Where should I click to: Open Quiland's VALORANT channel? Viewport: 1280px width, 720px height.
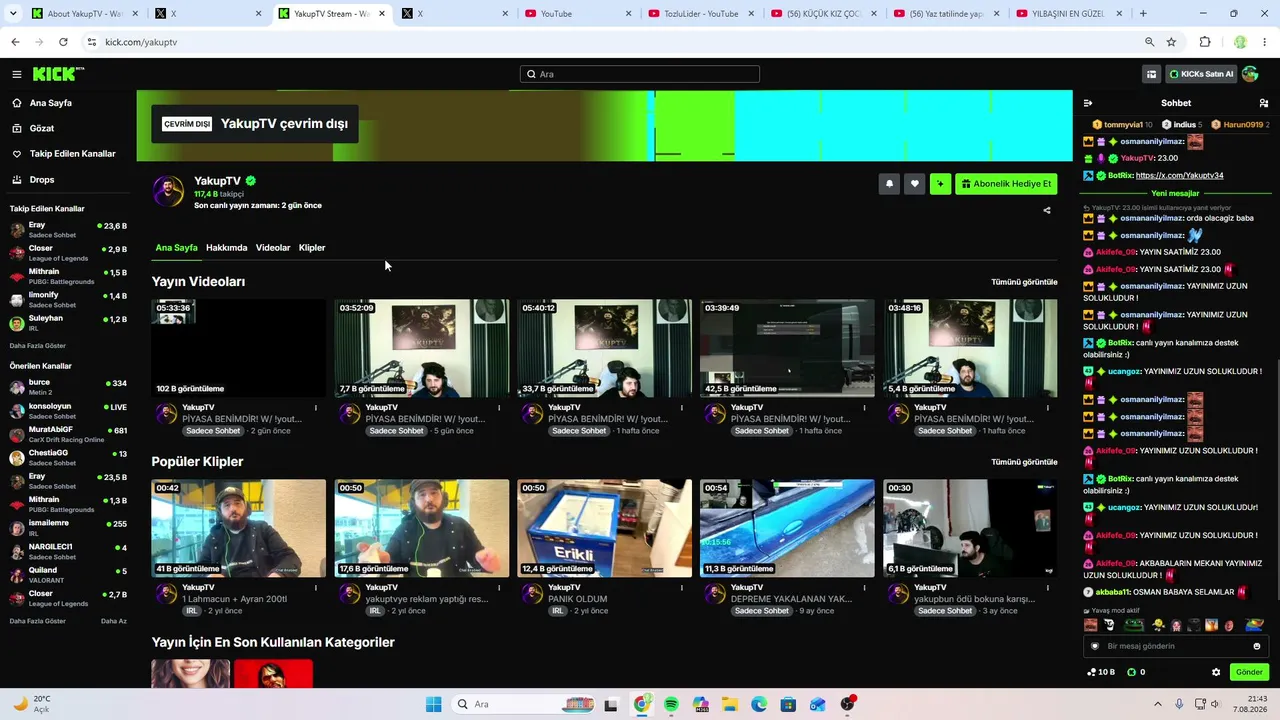[x=68, y=575]
